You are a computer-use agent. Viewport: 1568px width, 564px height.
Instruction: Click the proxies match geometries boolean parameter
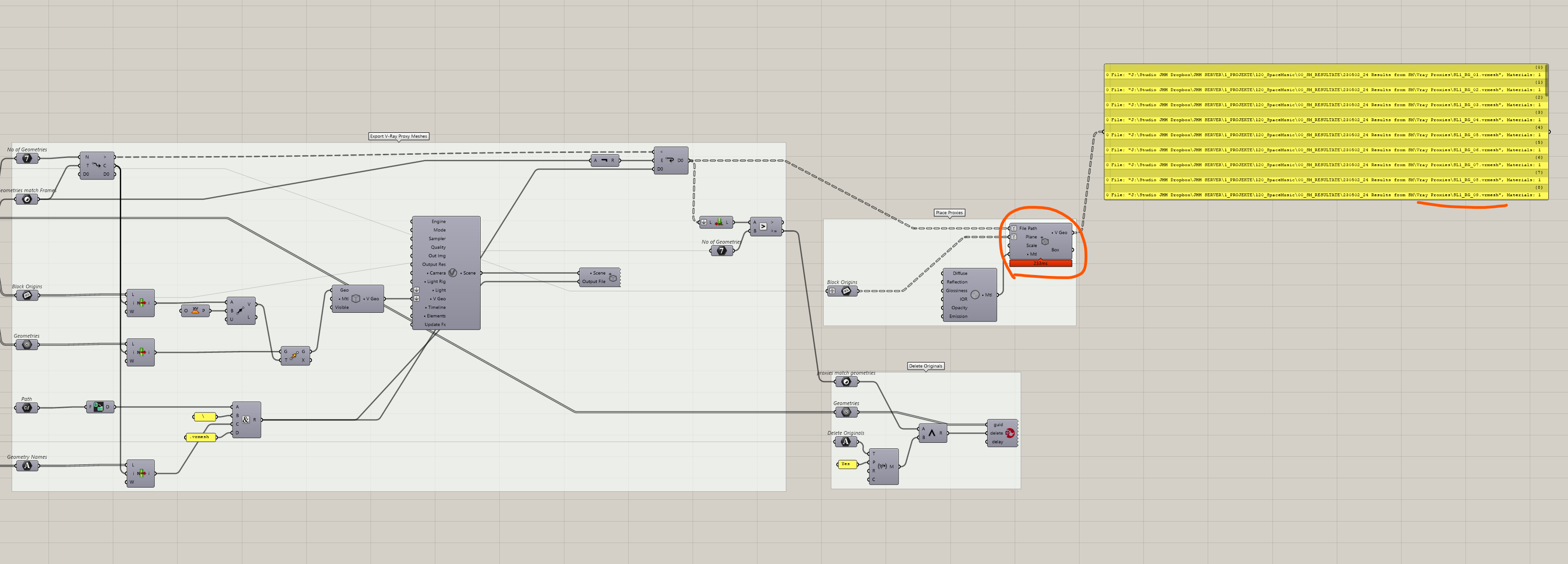point(846,381)
